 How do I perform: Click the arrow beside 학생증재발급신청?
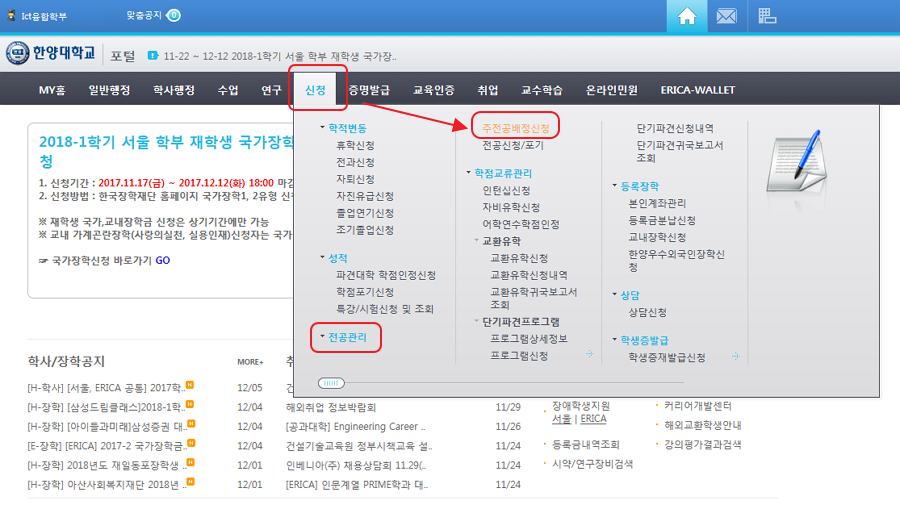(735, 357)
